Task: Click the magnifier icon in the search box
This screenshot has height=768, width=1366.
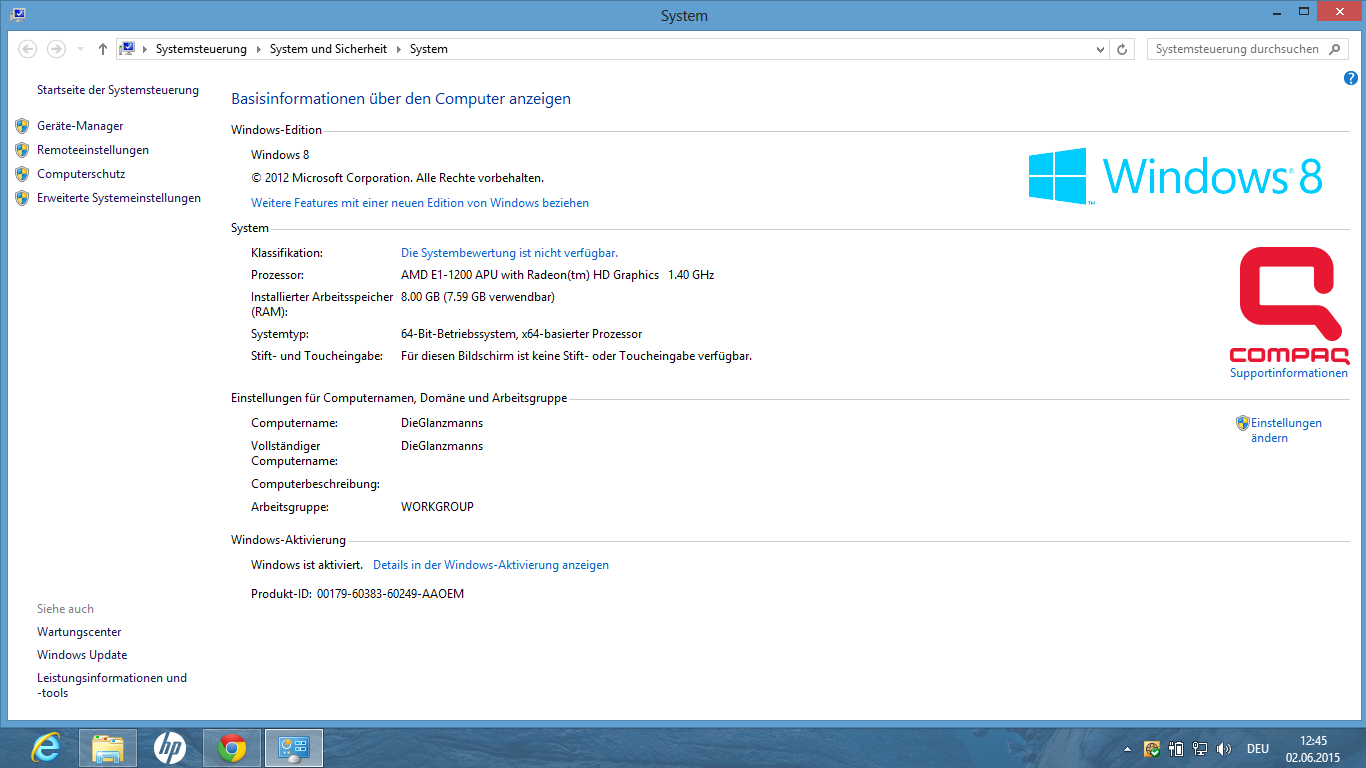Action: (x=1335, y=49)
